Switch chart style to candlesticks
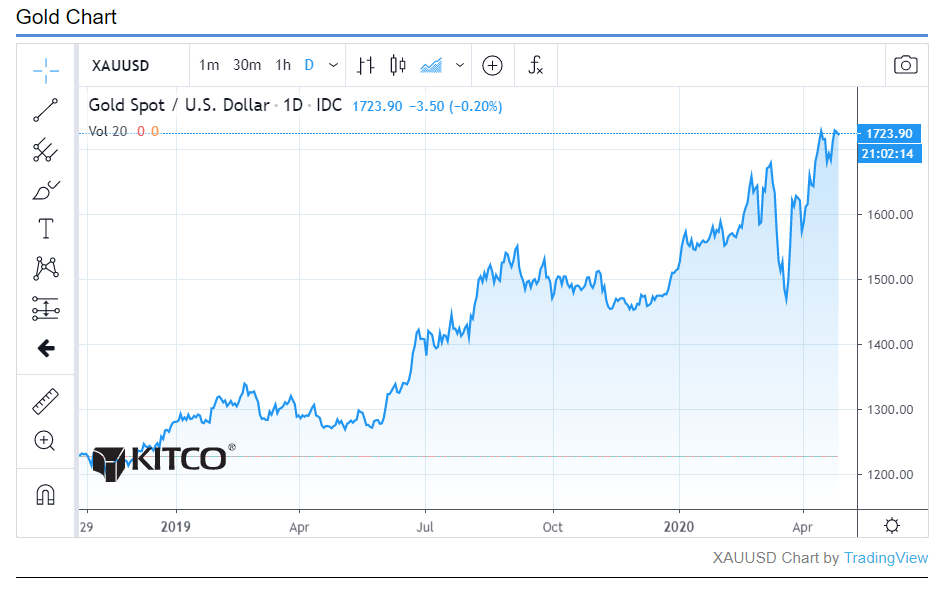Viewport: 949px width, 589px height. (x=398, y=65)
